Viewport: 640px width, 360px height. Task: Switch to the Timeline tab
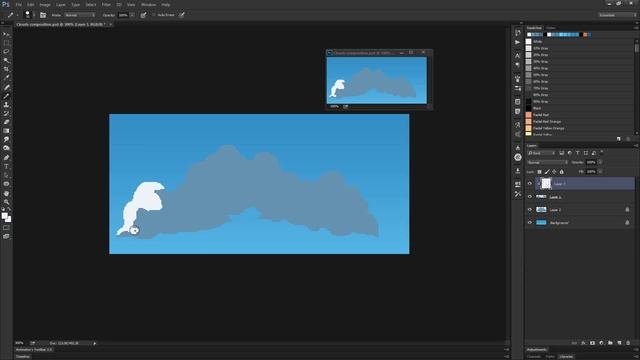click(x=23, y=357)
